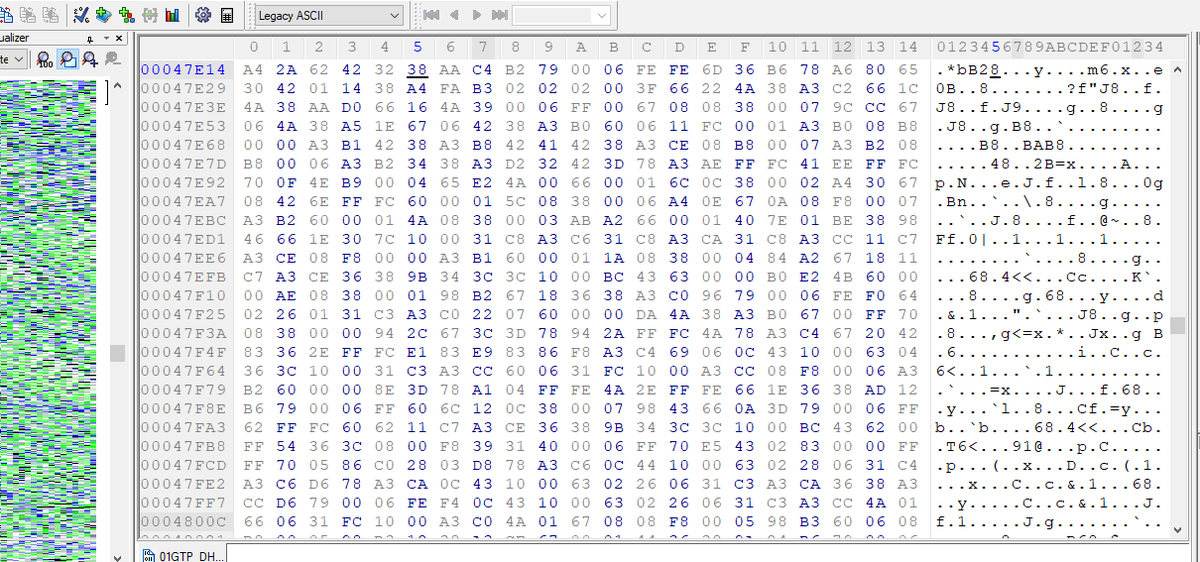Select offset 00047E14 in address column
The image size is (1200, 562).
pyautogui.click(x=184, y=69)
